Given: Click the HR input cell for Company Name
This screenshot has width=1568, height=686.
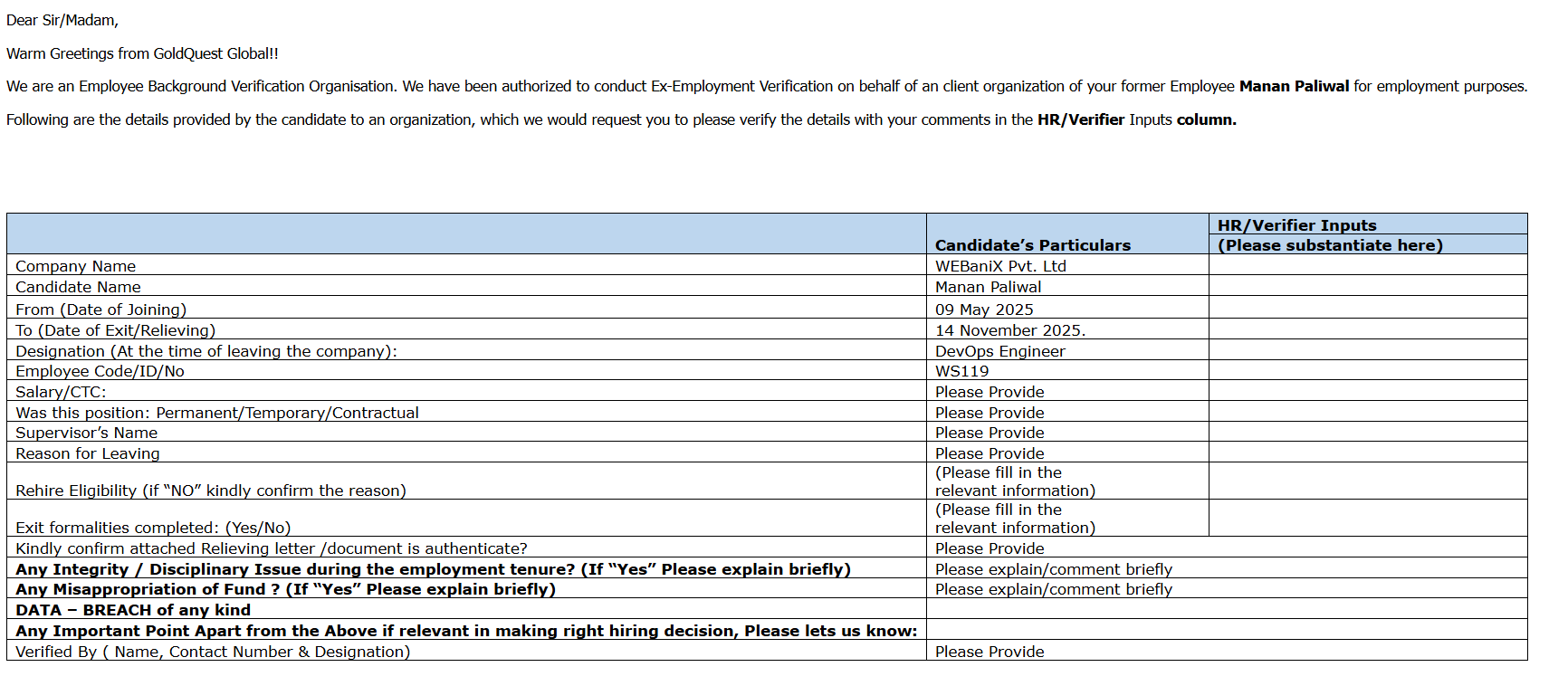Looking at the screenshot, I should (1367, 265).
